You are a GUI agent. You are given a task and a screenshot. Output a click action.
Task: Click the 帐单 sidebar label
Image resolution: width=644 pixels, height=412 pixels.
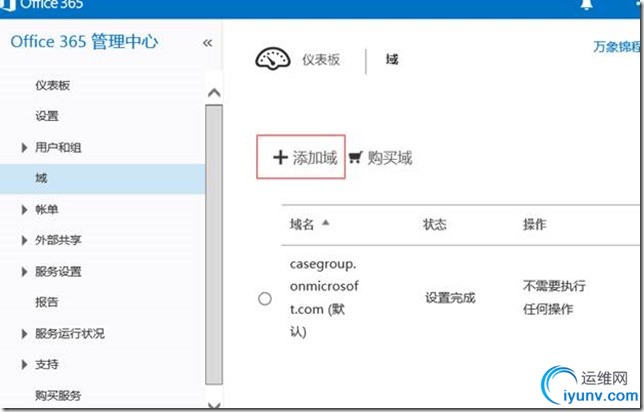tap(47, 209)
